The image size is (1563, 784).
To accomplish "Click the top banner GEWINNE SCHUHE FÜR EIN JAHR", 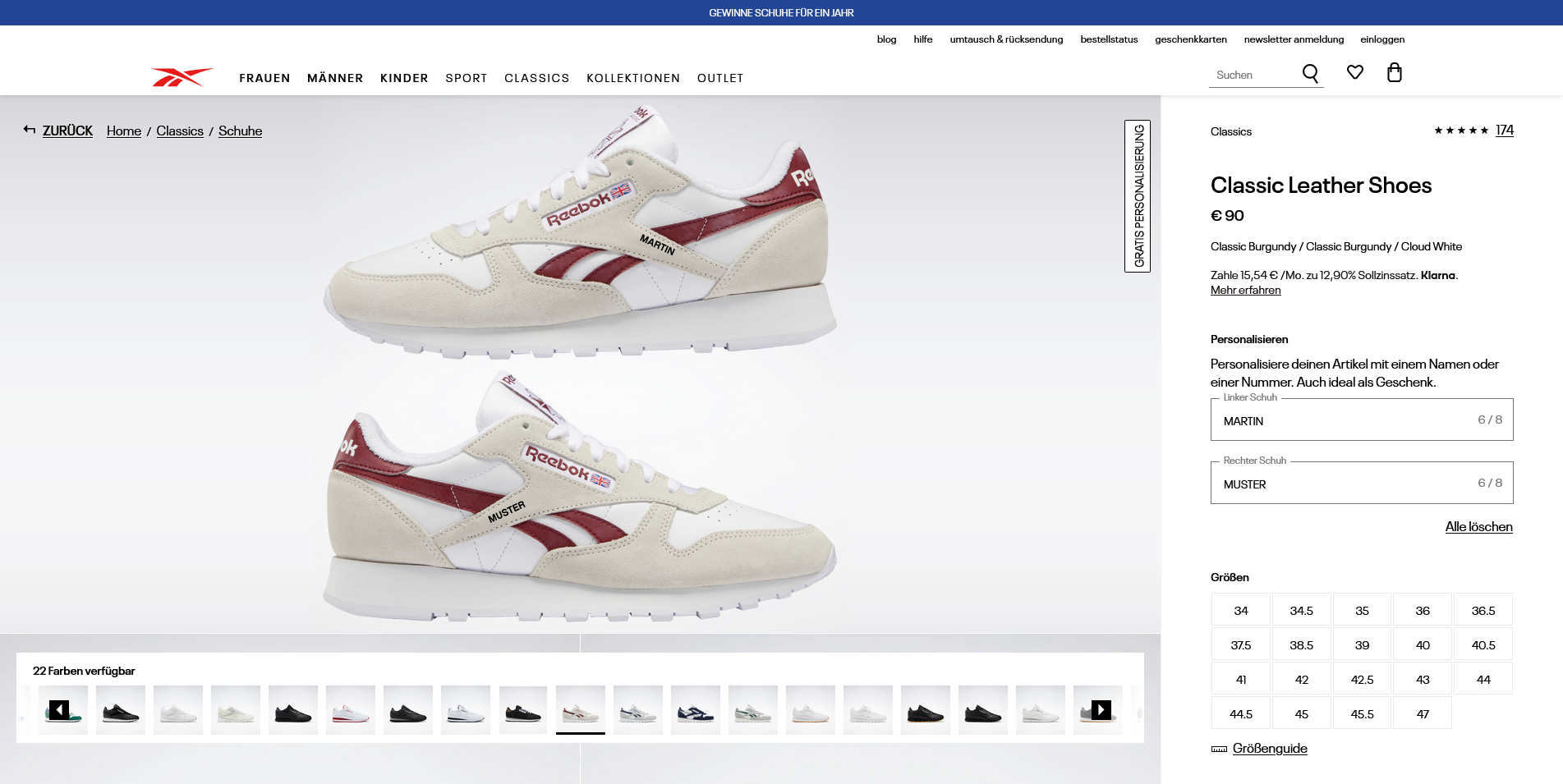I will [x=781, y=13].
